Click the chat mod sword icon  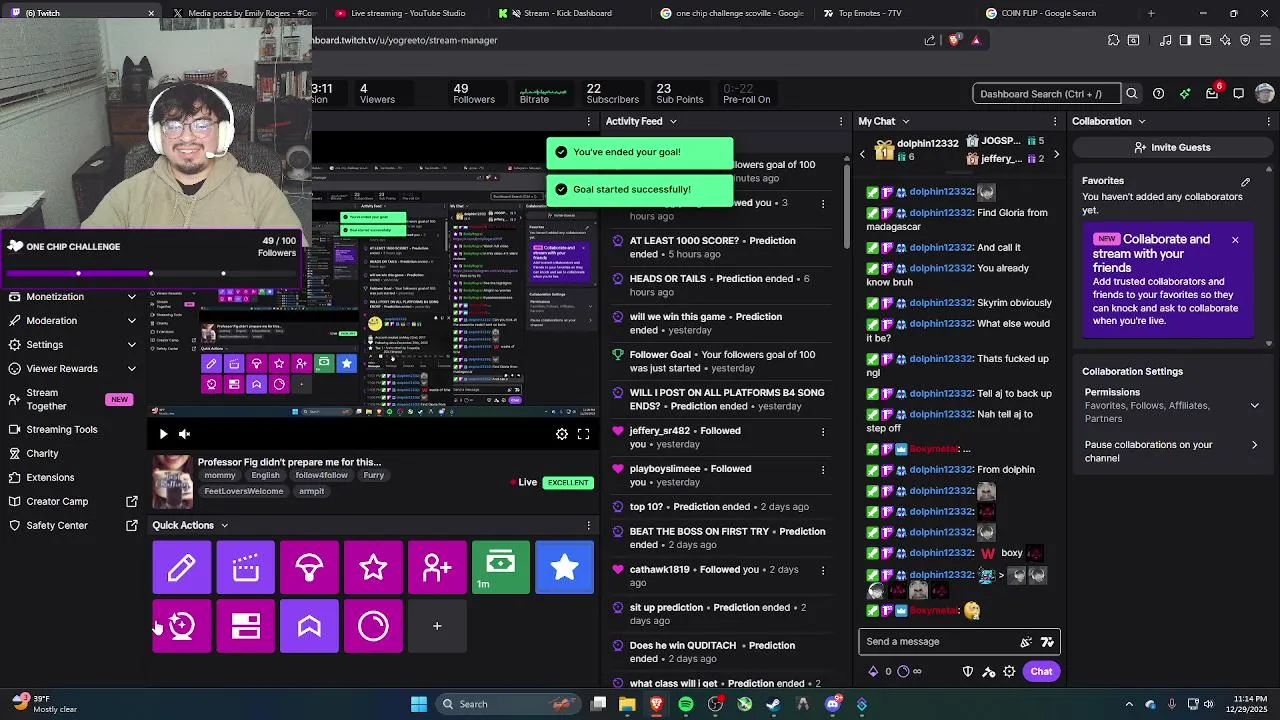click(x=989, y=672)
